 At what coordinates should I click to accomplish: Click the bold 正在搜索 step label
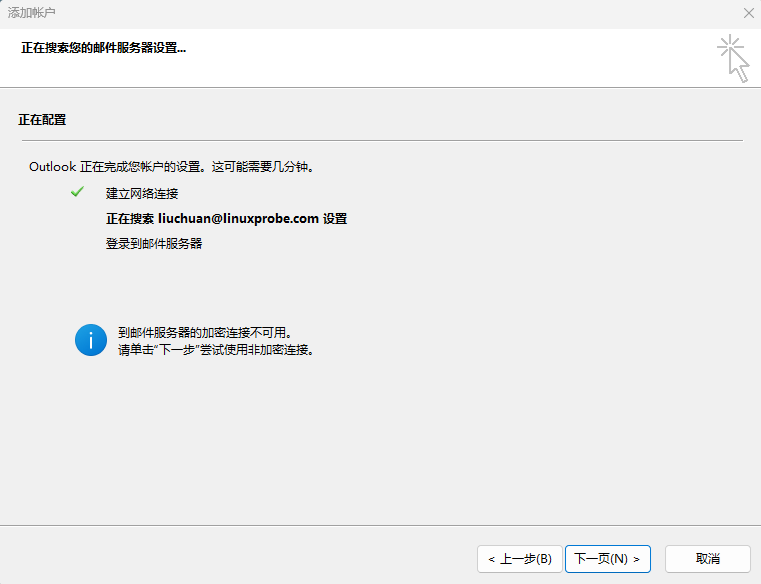coord(130,218)
